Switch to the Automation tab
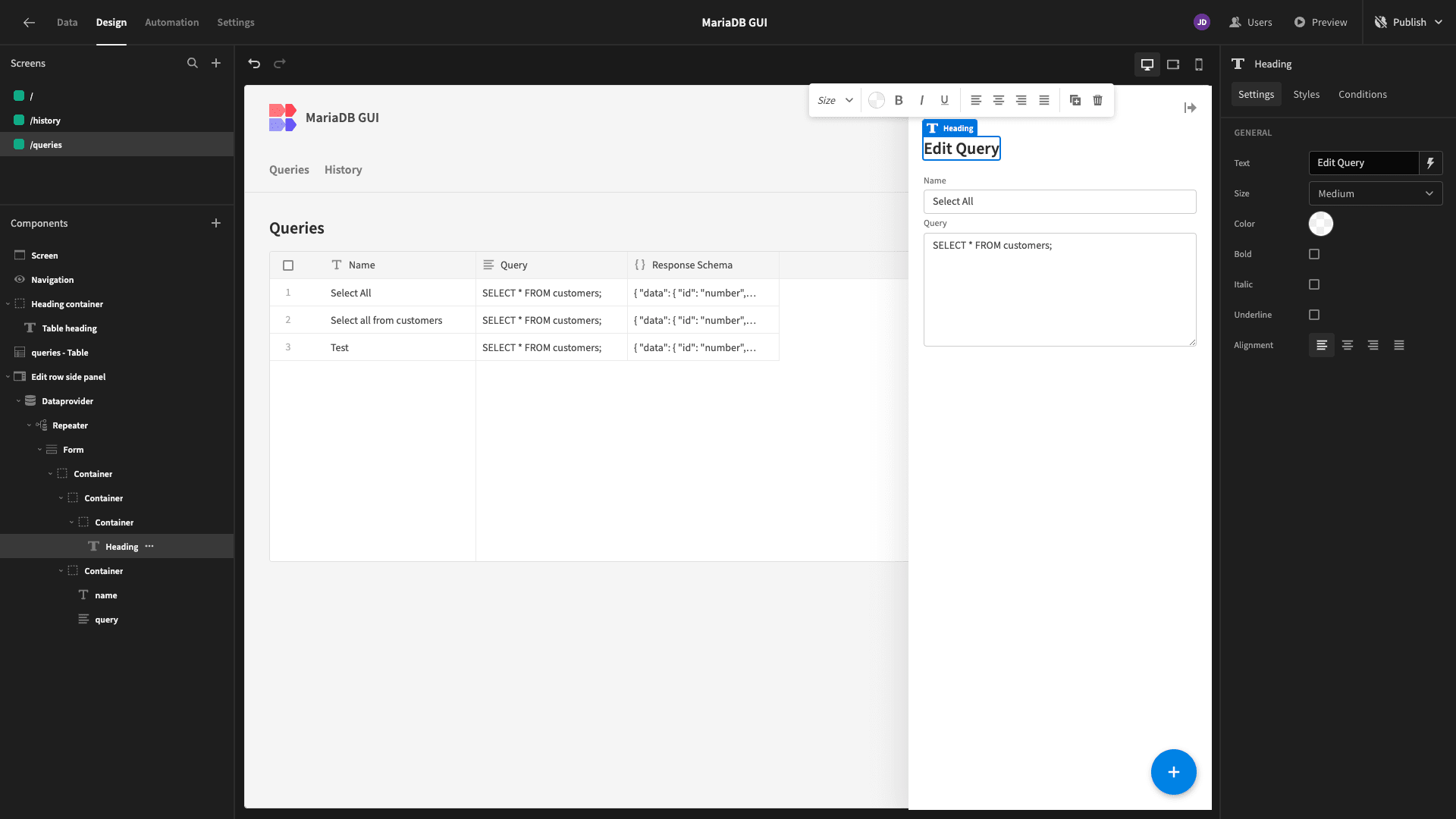This screenshot has width=1456, height=819. pyautogui.click(x=171, y=23)
